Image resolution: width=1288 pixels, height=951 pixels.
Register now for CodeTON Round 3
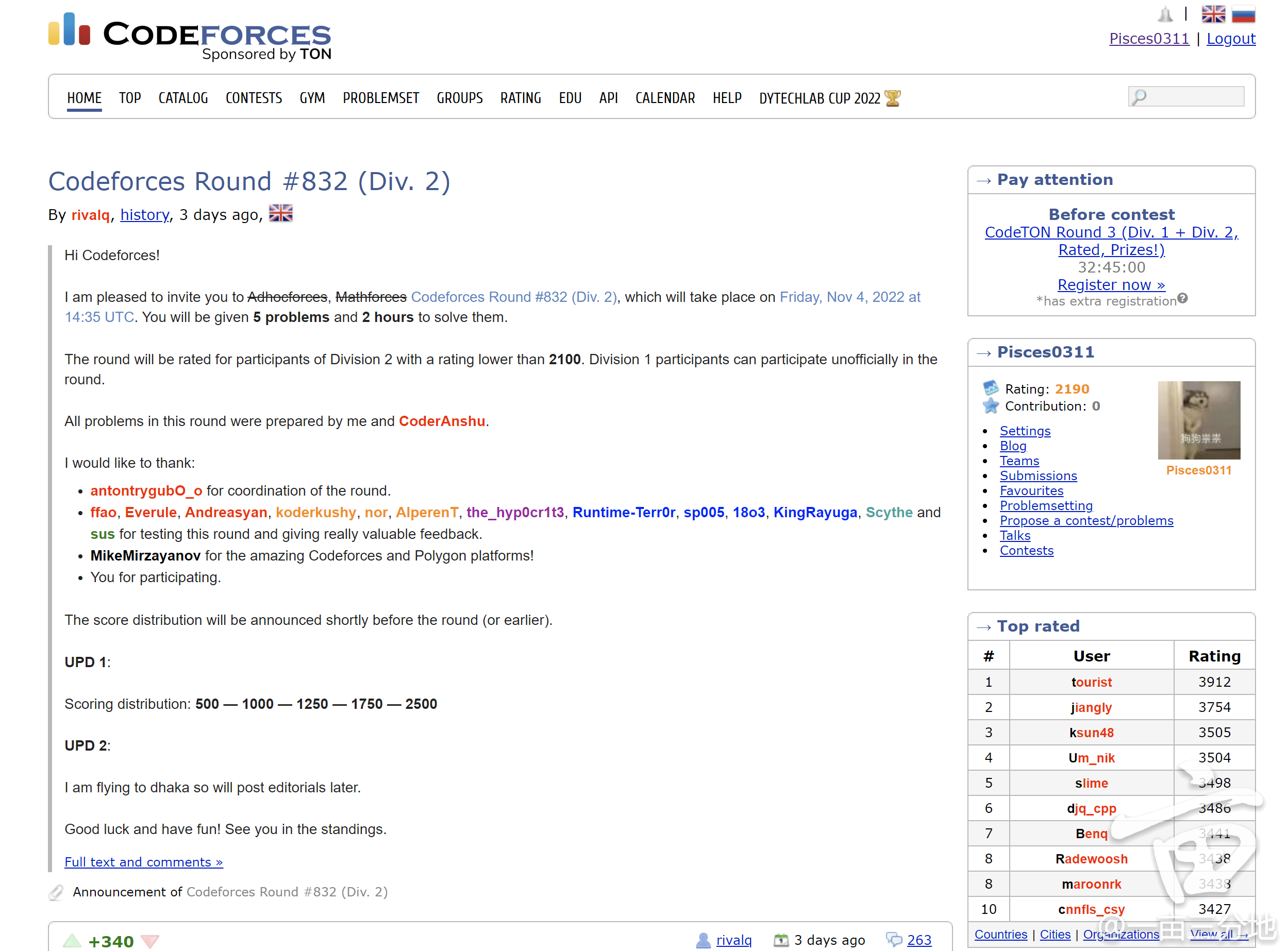click(x=1111, y=284)
